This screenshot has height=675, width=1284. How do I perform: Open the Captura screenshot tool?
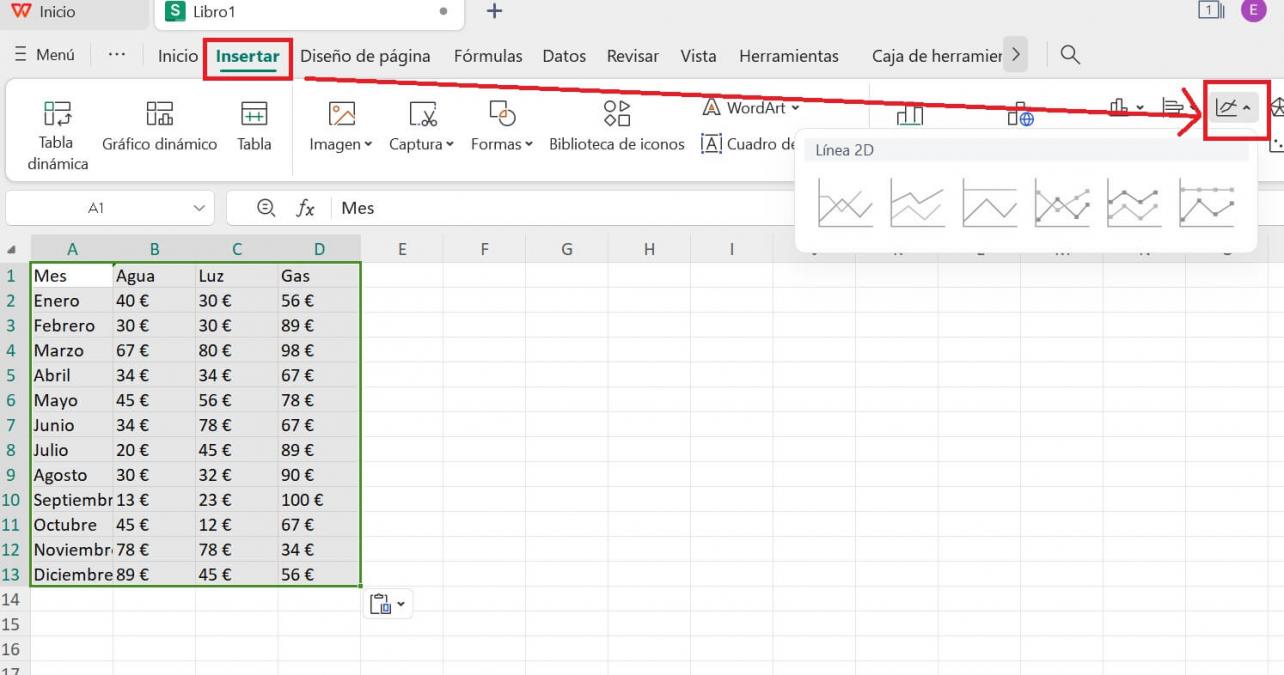pyautogui.click(x=420, y=125)
